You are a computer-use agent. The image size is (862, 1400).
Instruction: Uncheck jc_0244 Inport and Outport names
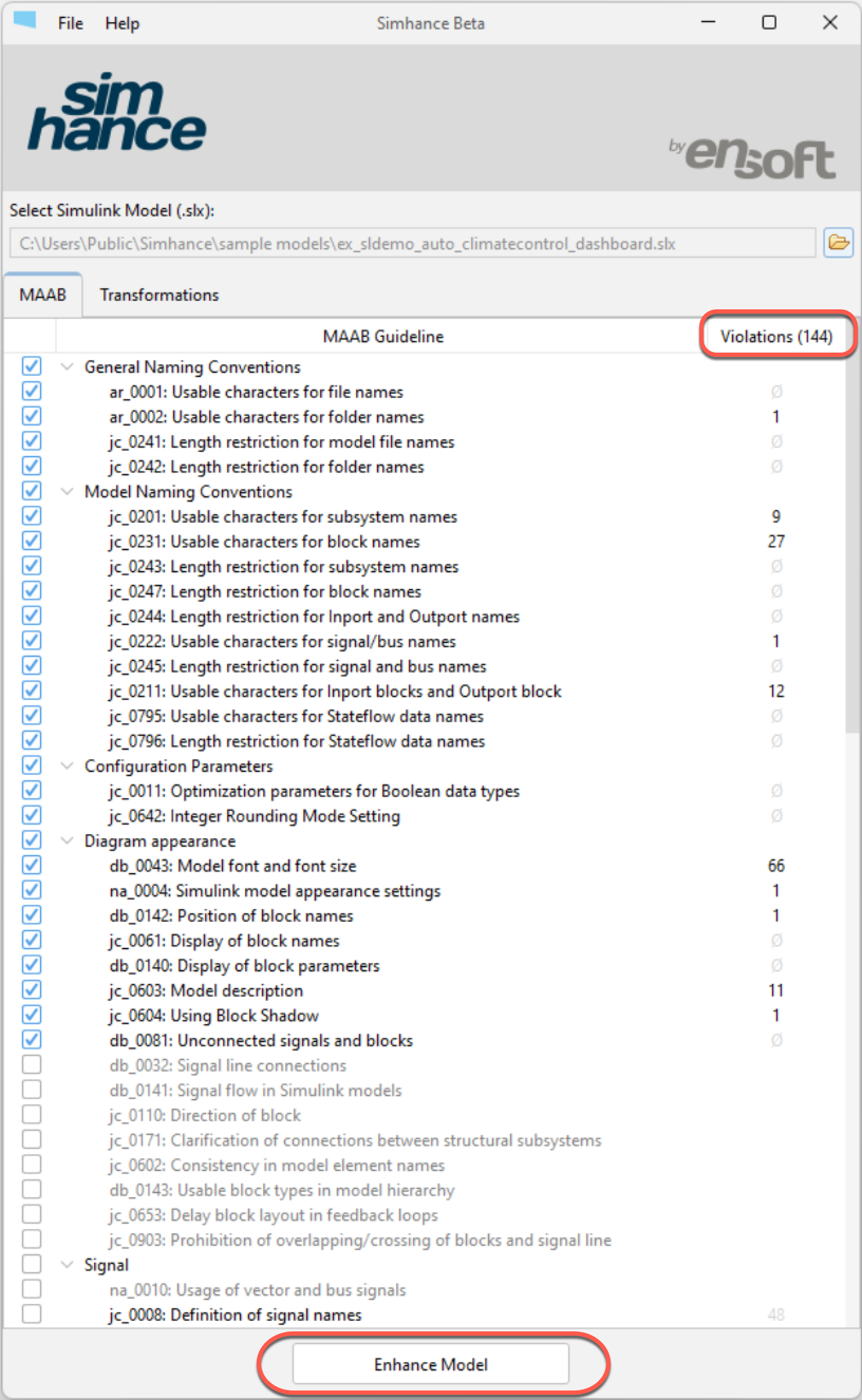(x=32, y=616)
